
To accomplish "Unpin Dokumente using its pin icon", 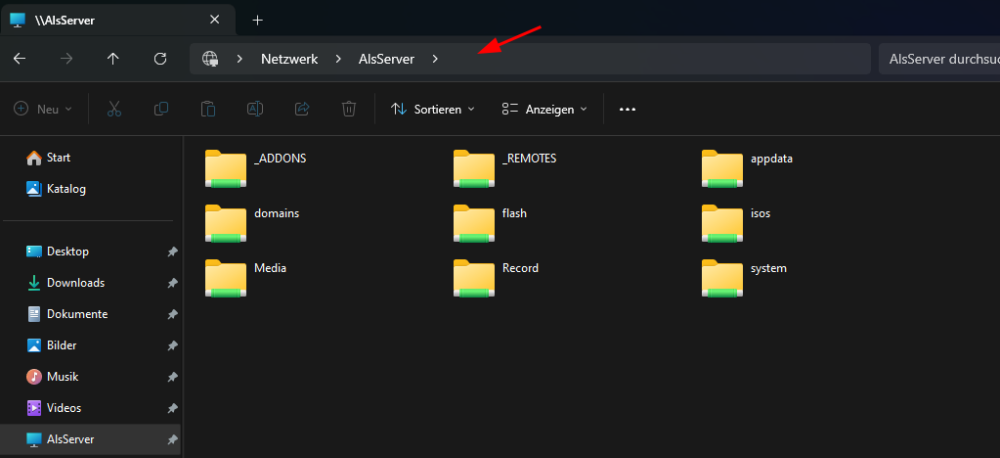I will [x=172, y=314].
